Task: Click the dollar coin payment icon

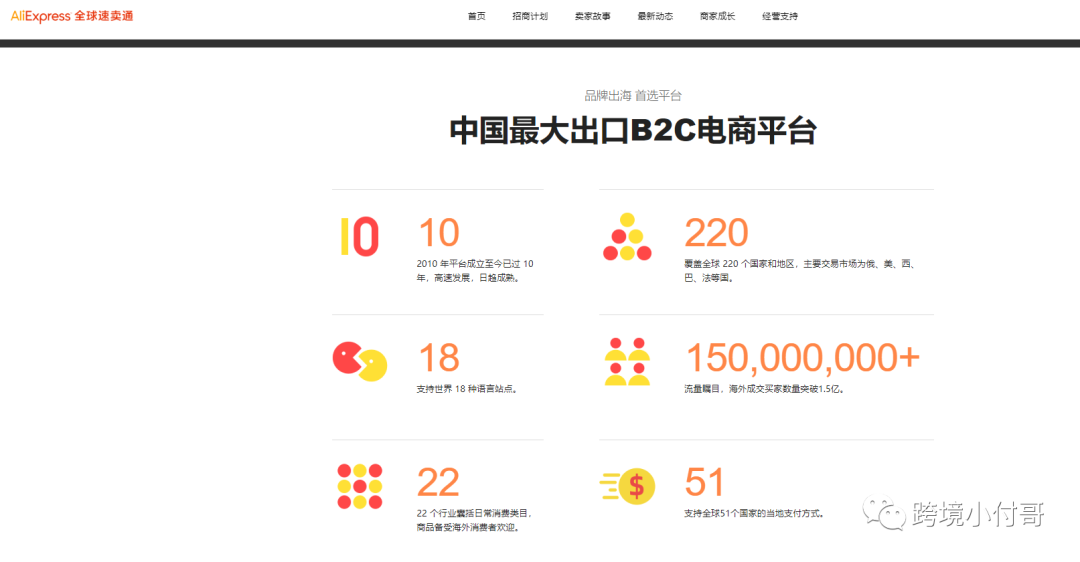Action: [627, 486]
